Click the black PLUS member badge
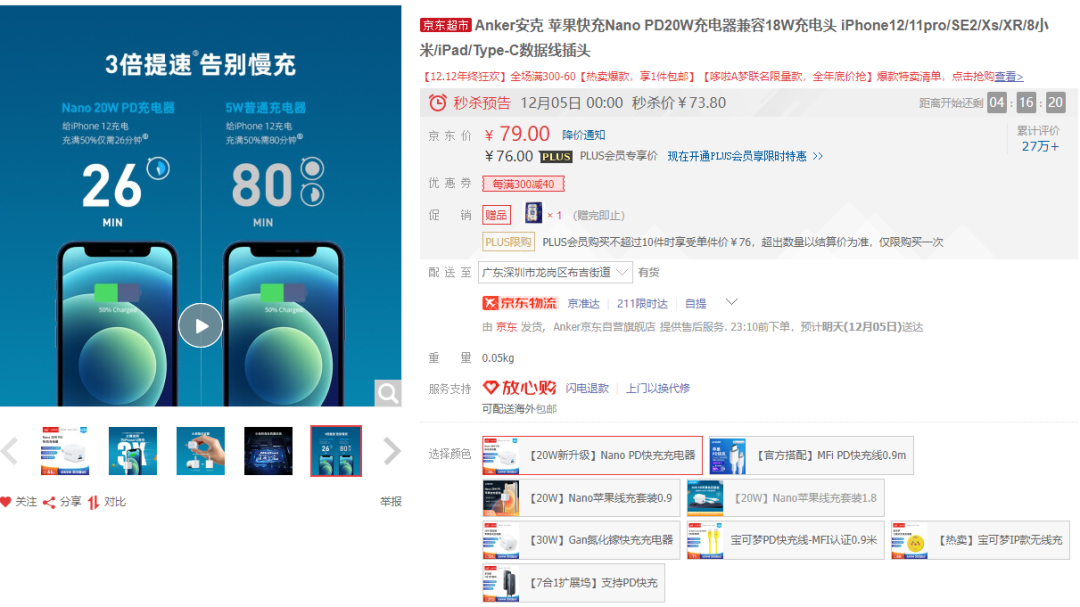This screenshot has width=1080, height=607. click(x=556, y=156)
